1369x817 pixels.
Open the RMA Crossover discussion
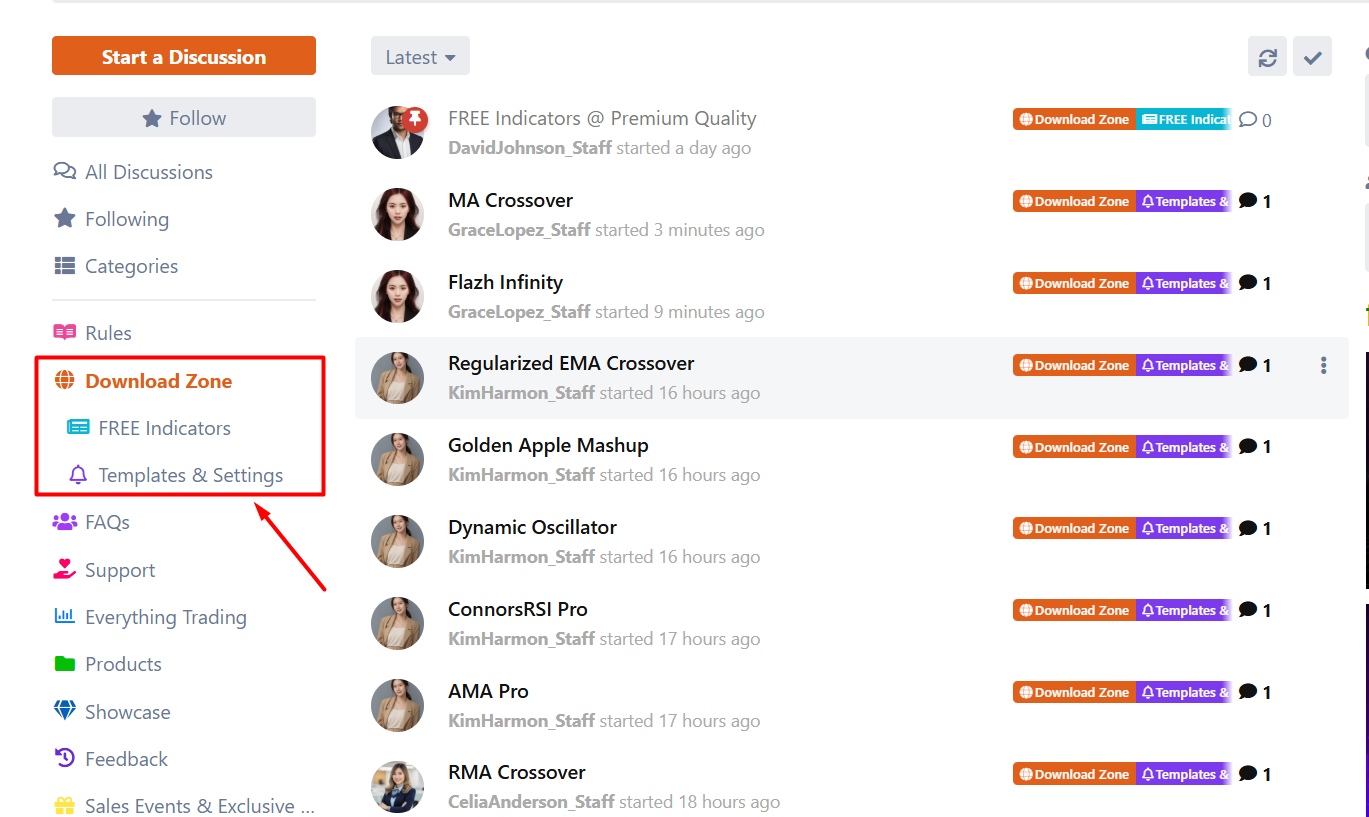tap(517, 772)
